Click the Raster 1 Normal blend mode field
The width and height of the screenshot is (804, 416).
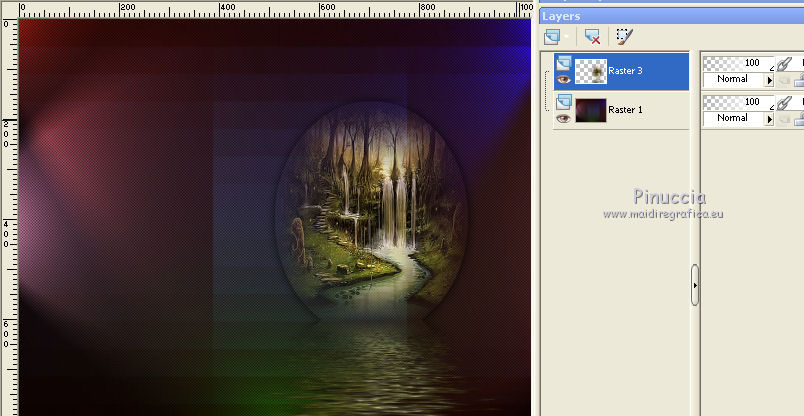tap(733, 118)
